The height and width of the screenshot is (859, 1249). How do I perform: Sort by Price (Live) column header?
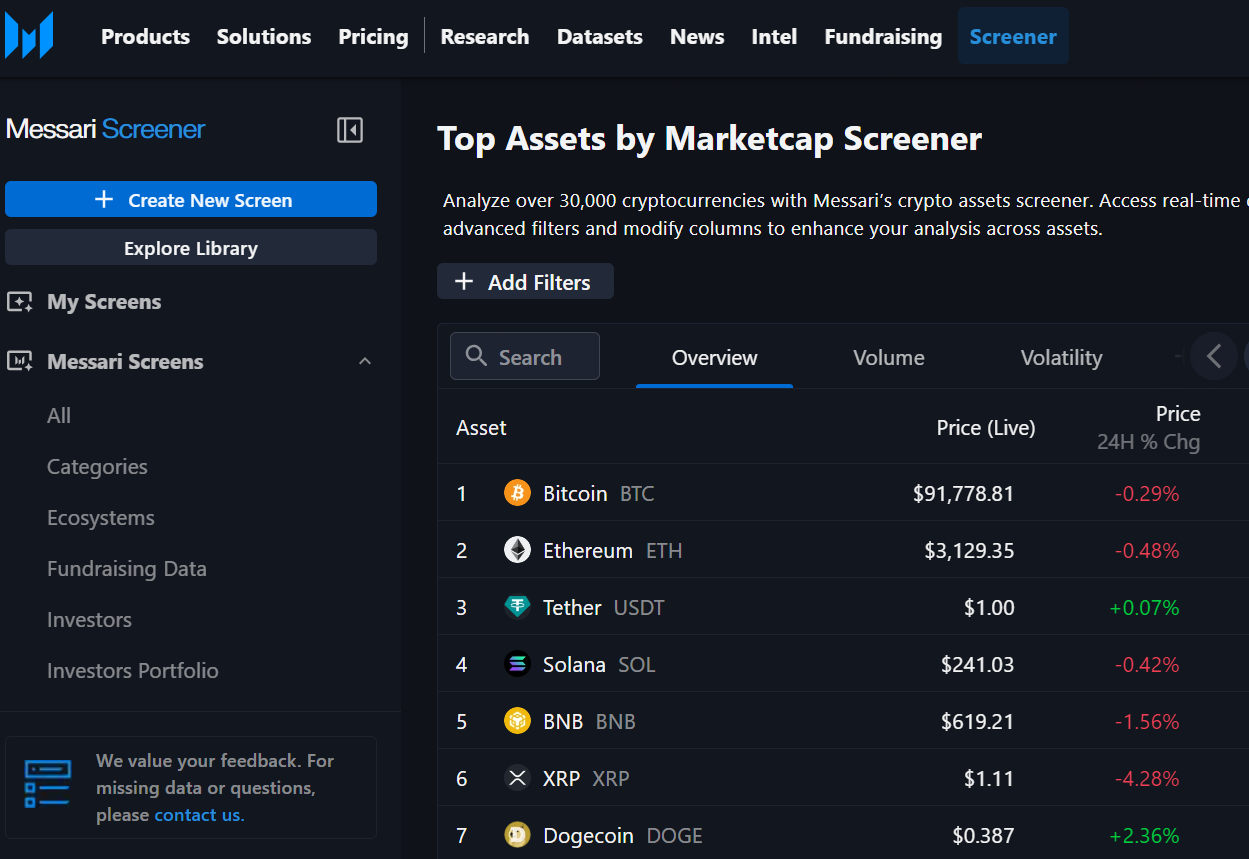tap(986, 428)
